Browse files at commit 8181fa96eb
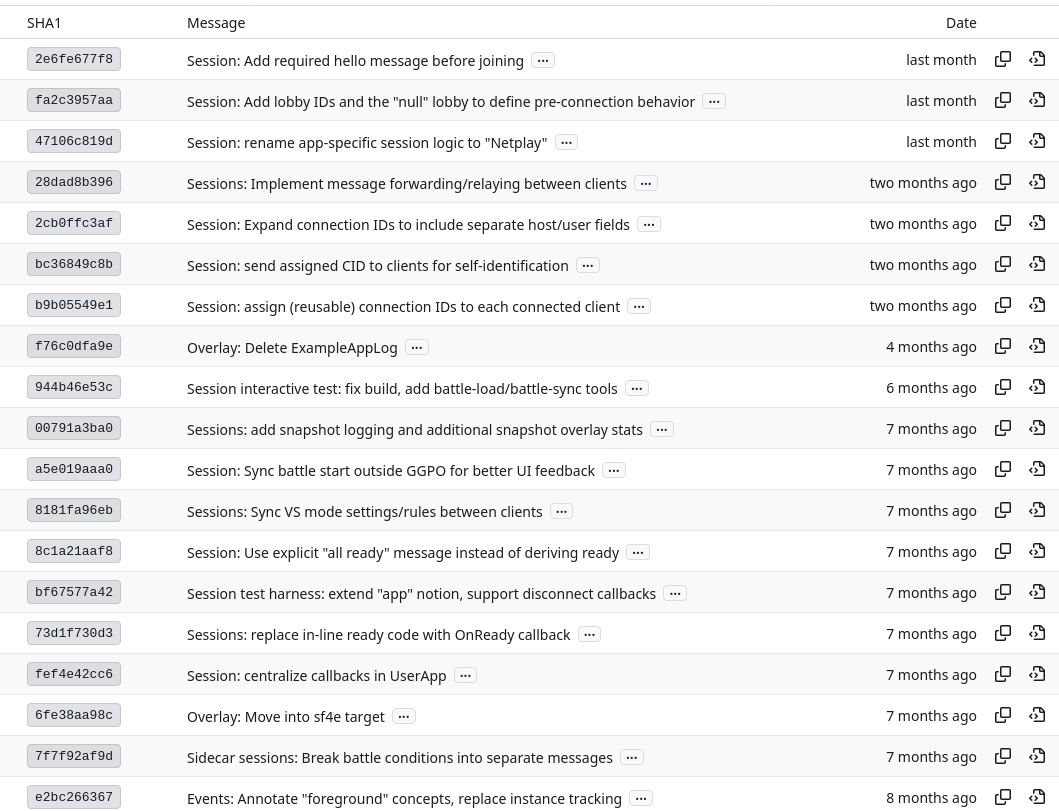 pos(1037,510)
